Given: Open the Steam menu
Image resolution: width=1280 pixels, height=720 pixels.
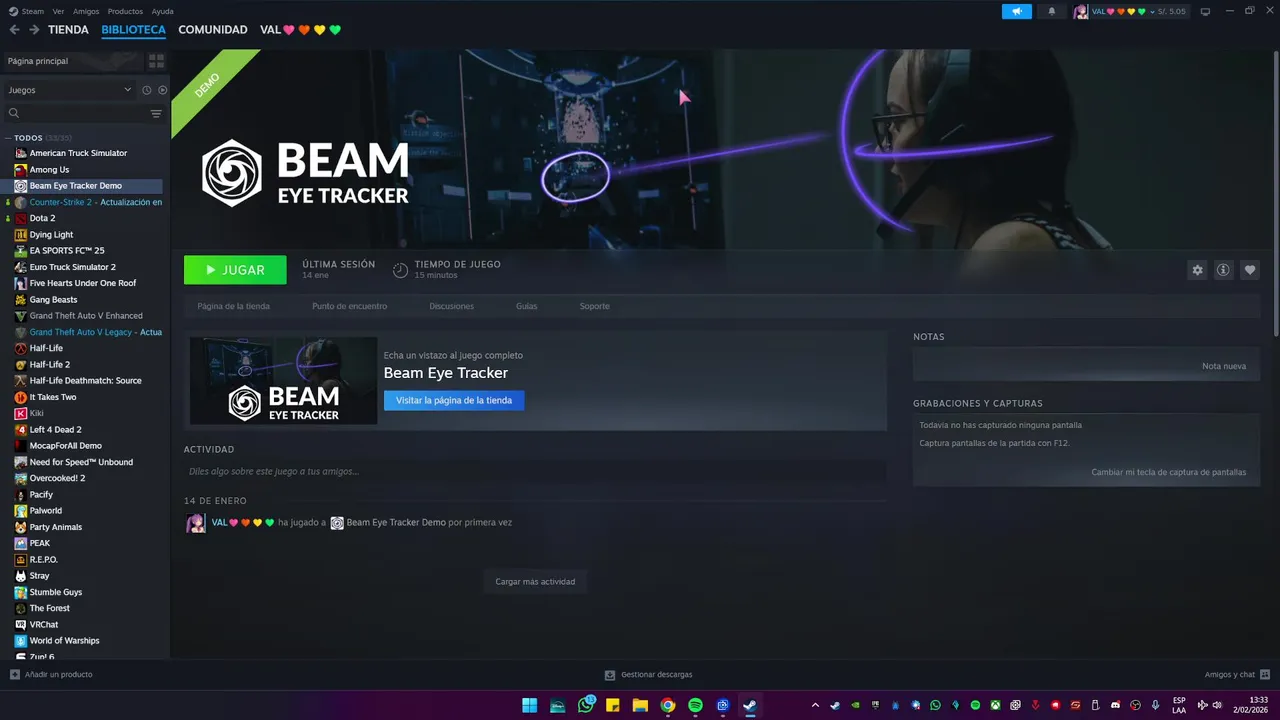Looking at the screenshot, I should coord(27,11).
